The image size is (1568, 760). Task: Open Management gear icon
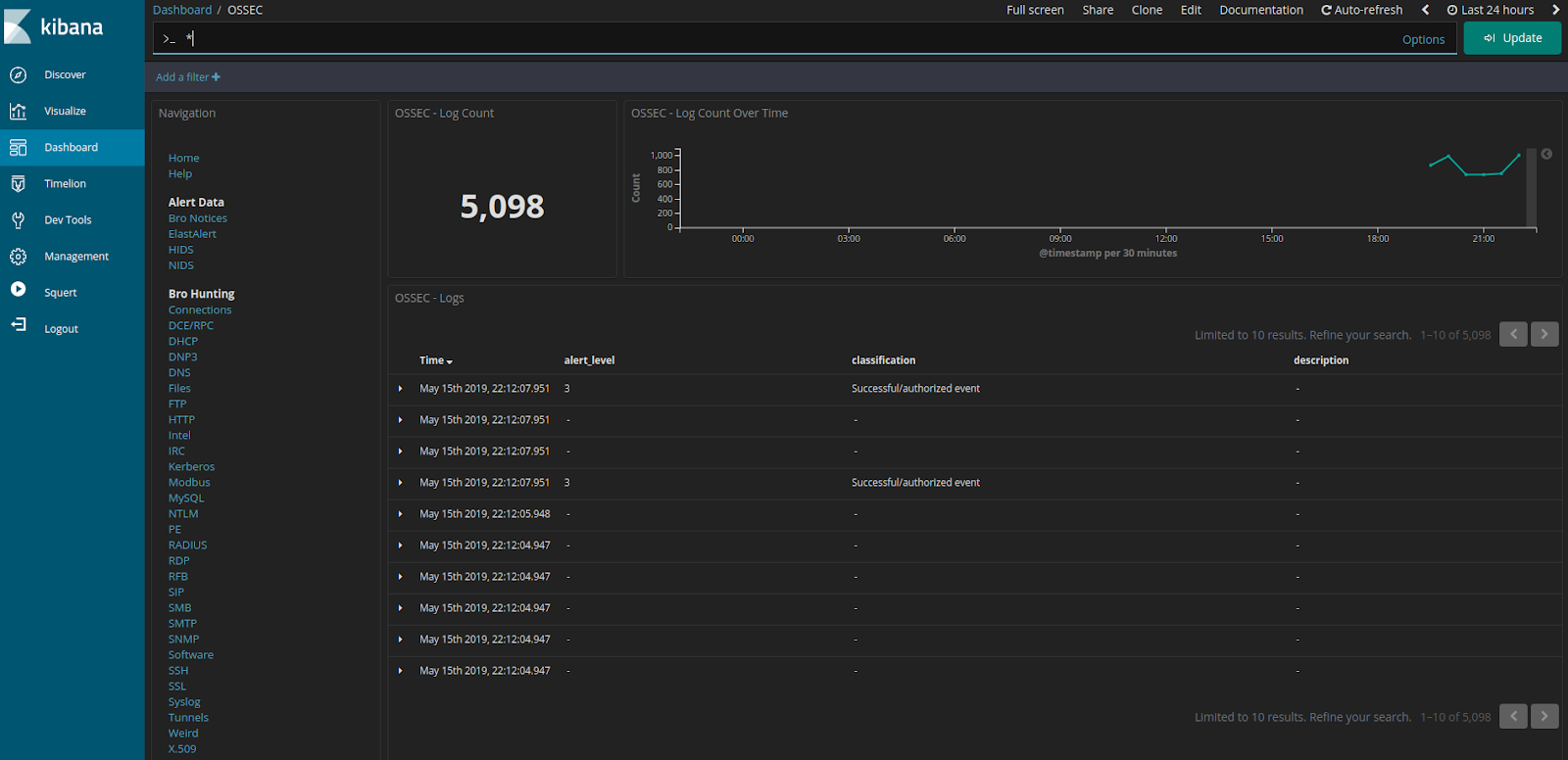point(18,256)
